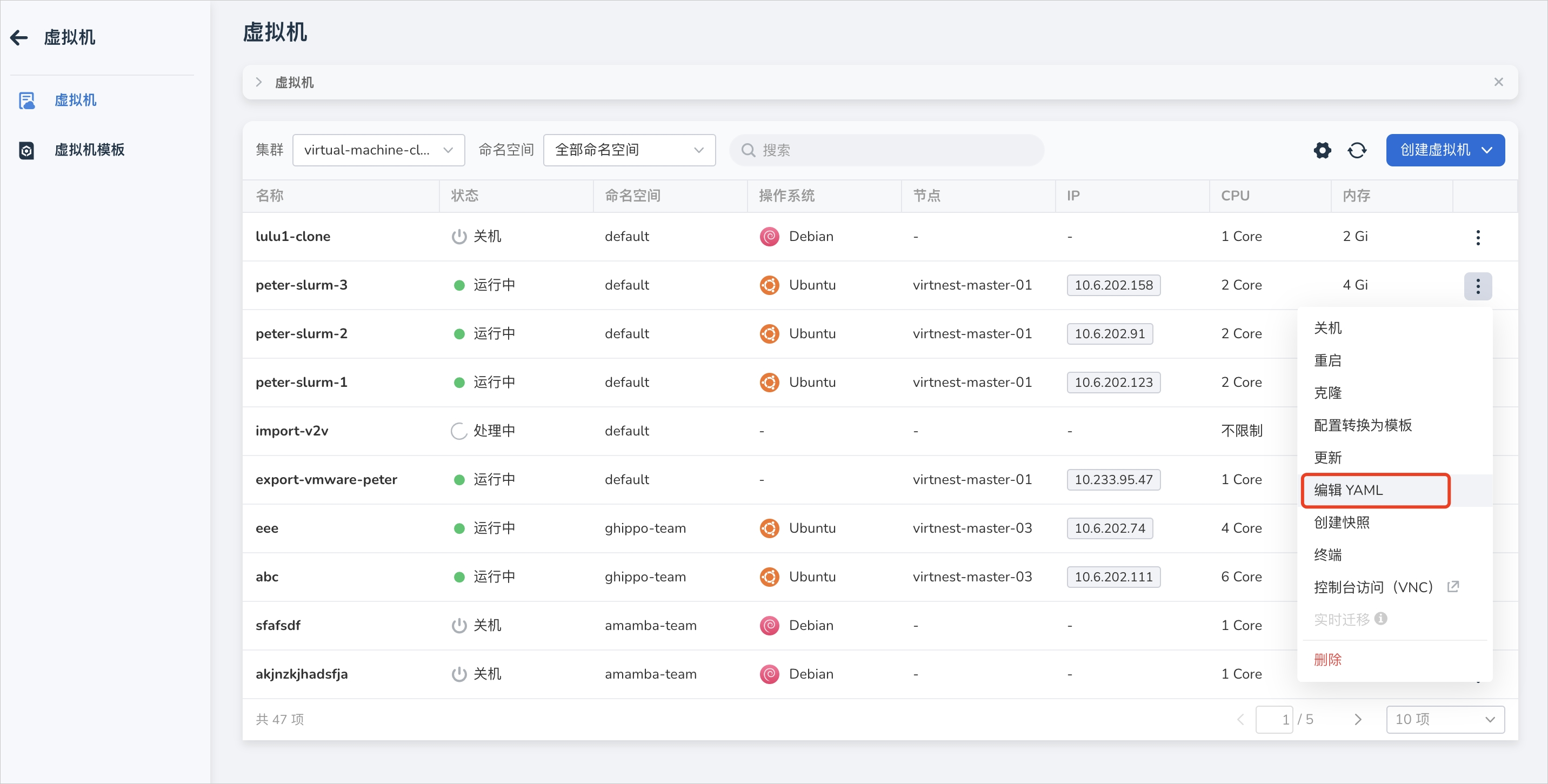
Task: Open the 集群 cluster dropdown
Action: 378,150
